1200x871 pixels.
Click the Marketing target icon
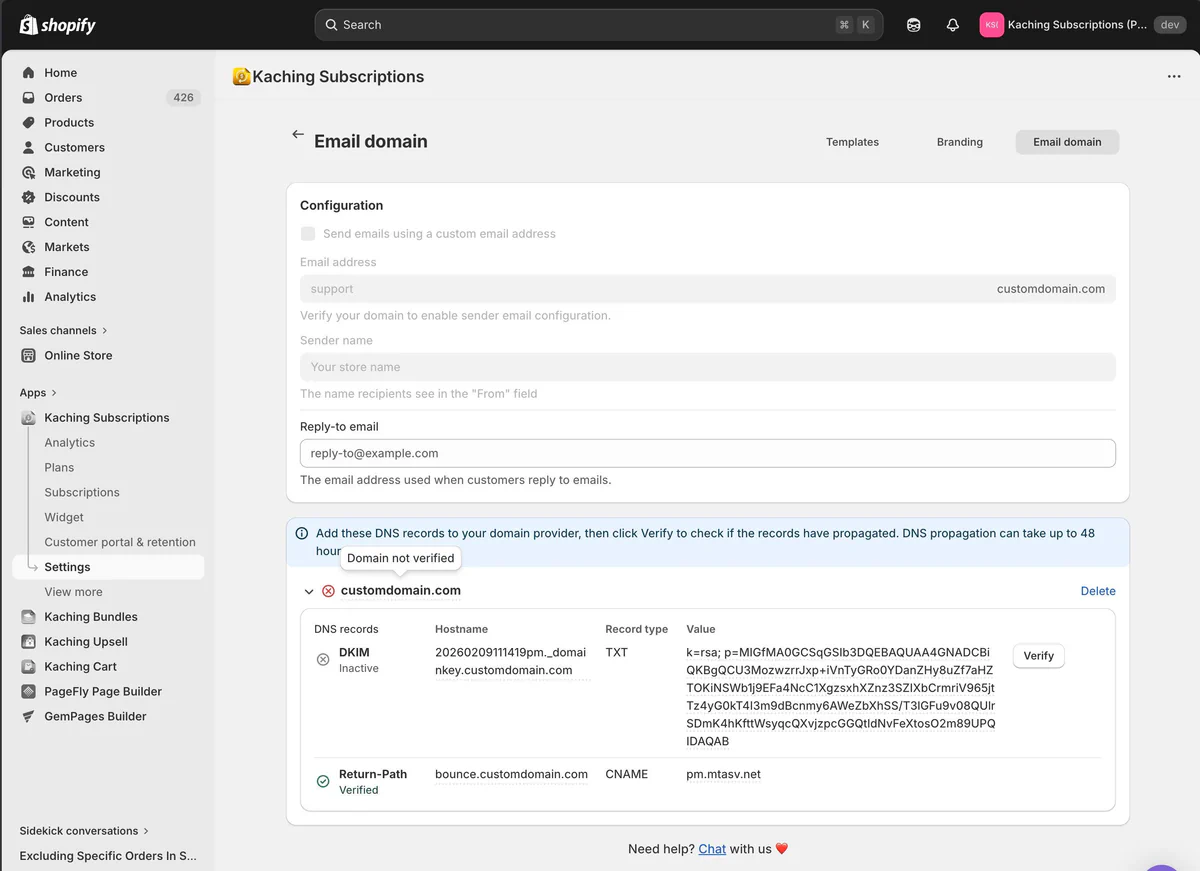[x=28, y=173]
